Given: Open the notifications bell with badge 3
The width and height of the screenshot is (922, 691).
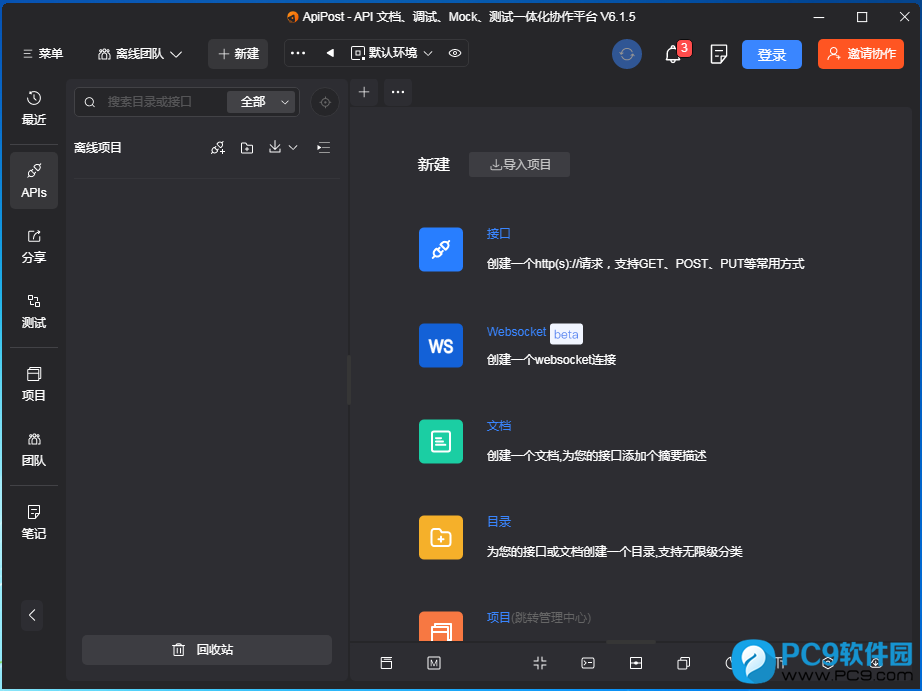Looking at the screenshot, I should (674, 54).
